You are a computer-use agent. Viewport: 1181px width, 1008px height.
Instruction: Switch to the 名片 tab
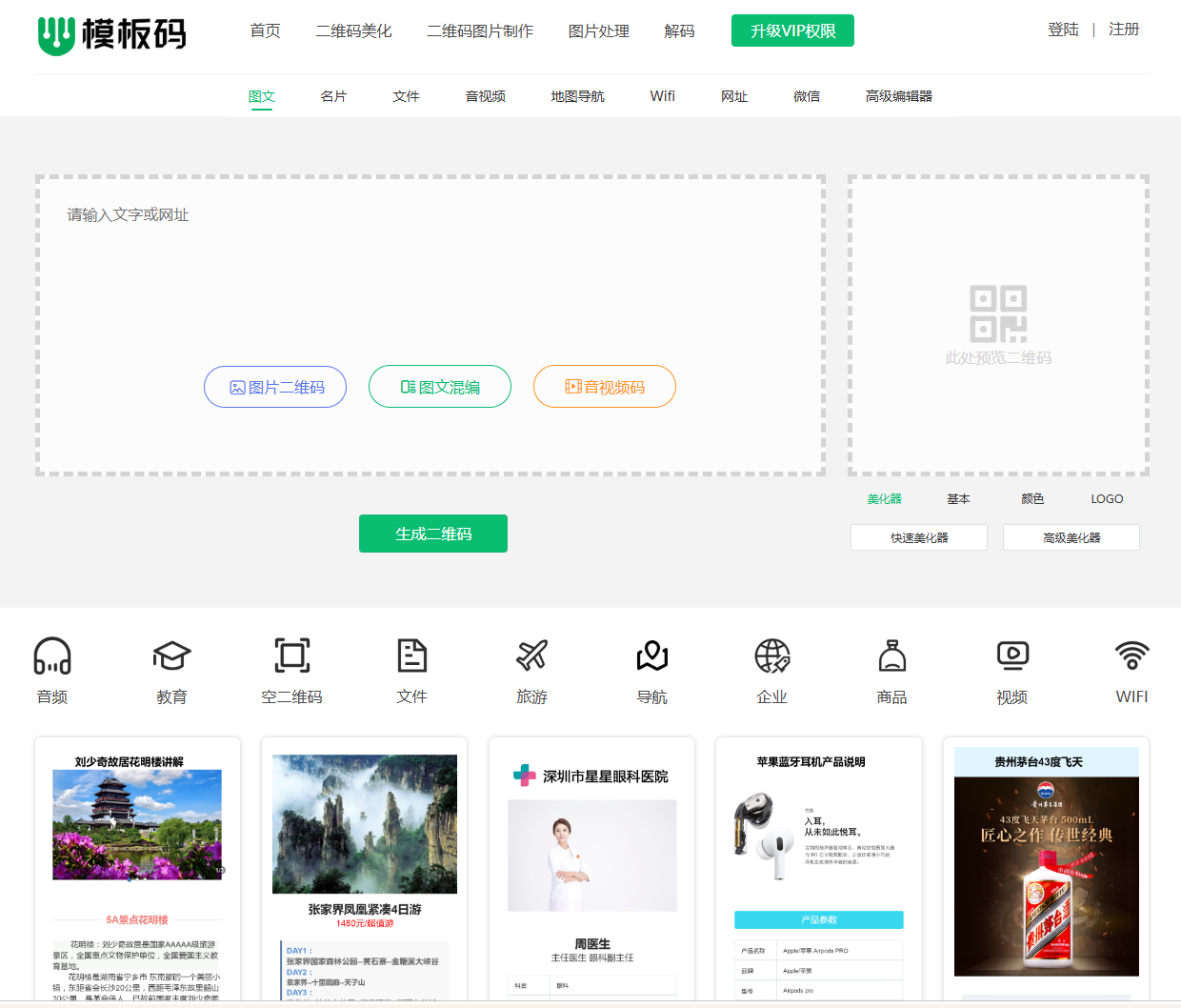[334, 96]
